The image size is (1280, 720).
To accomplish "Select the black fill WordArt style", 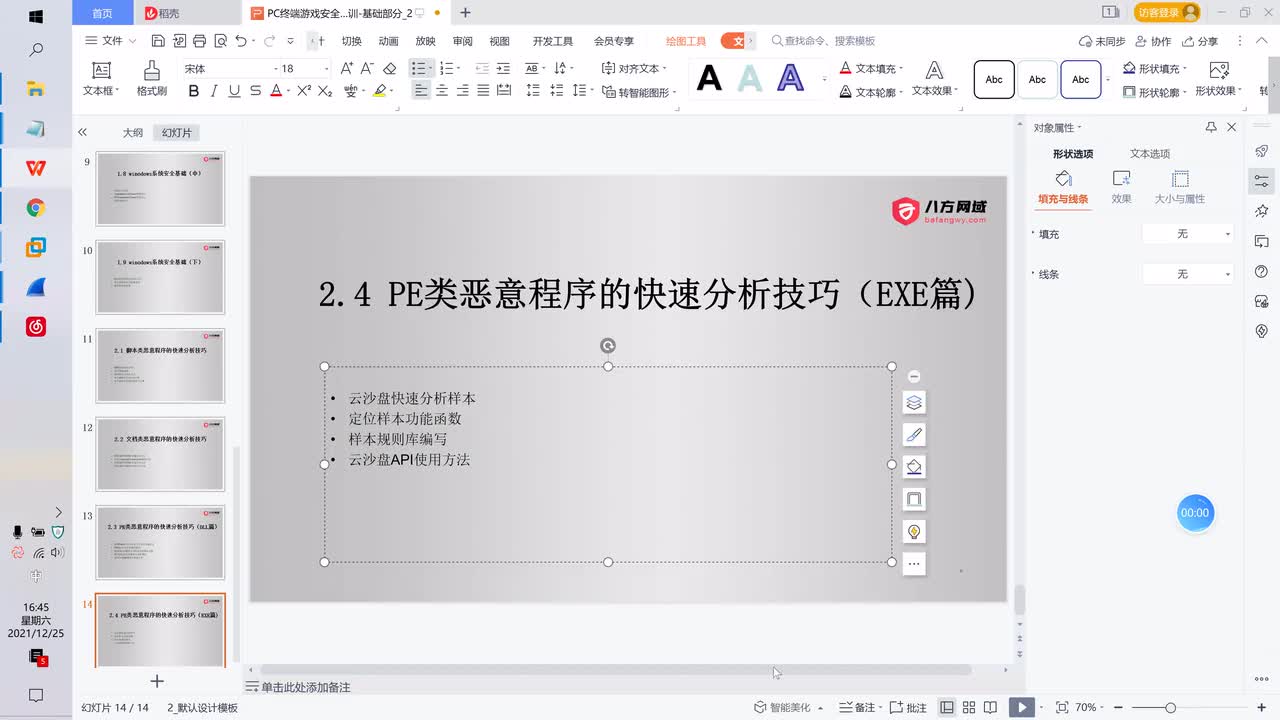I will (709, 78).
